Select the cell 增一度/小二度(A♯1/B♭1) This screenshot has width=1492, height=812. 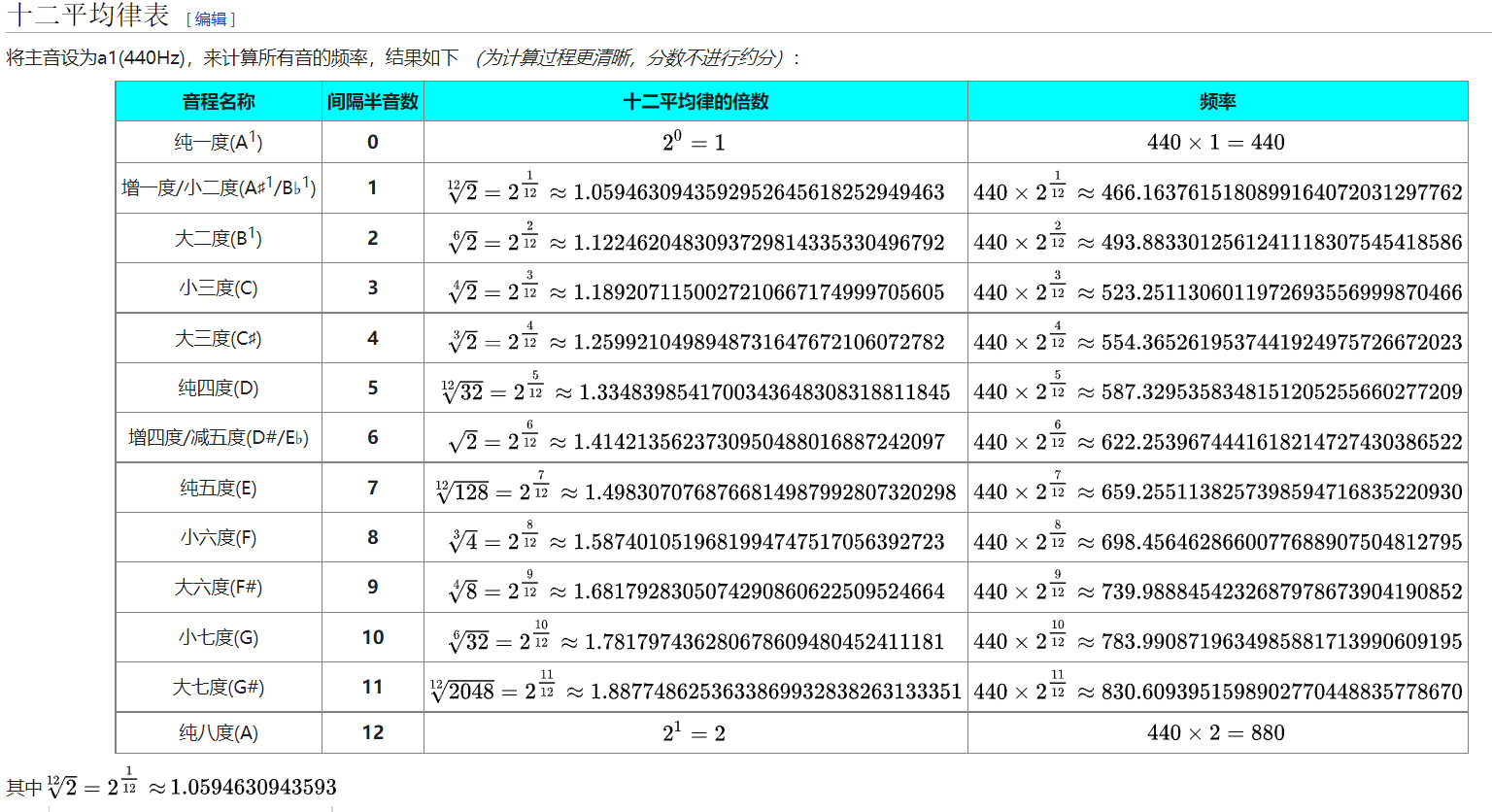(x=219, y=187)
